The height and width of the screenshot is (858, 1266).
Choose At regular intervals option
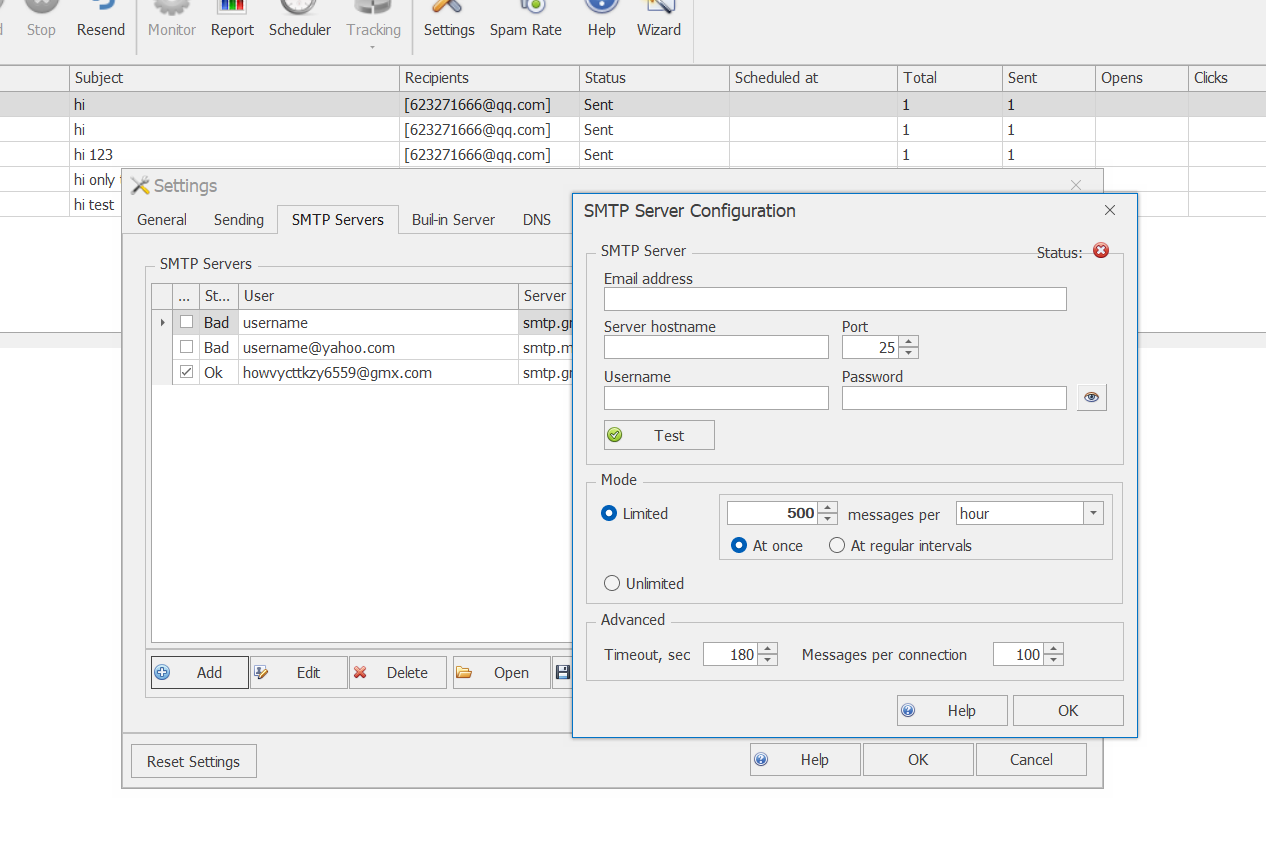coord(837,546)
